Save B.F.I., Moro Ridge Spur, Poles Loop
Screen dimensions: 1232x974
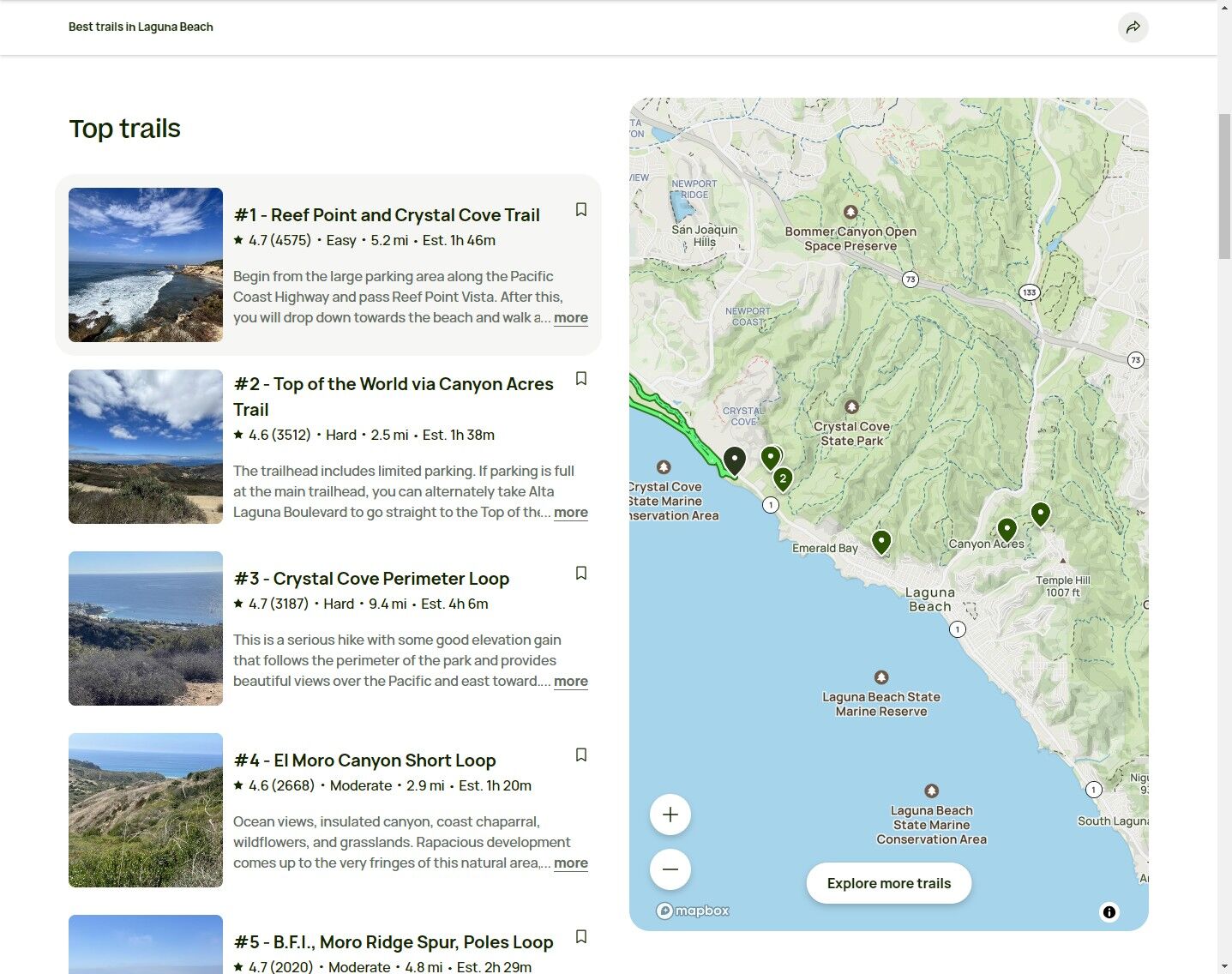(x=581, y=937)
